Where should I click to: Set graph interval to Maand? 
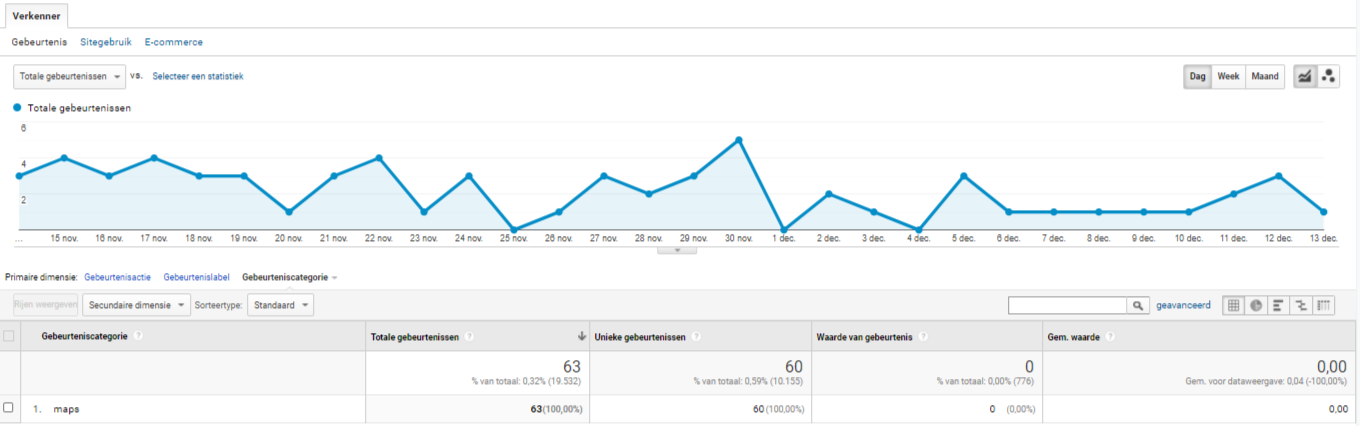coord(1265,76)
